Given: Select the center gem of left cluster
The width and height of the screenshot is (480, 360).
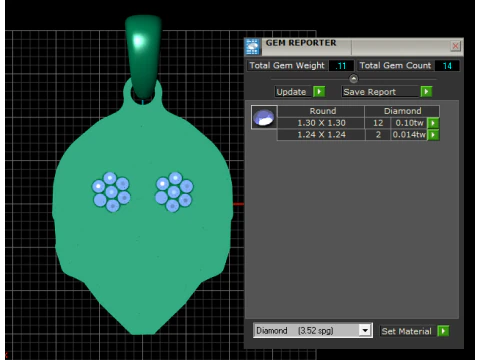Looking at the screenshot, I should click(111, 192).
